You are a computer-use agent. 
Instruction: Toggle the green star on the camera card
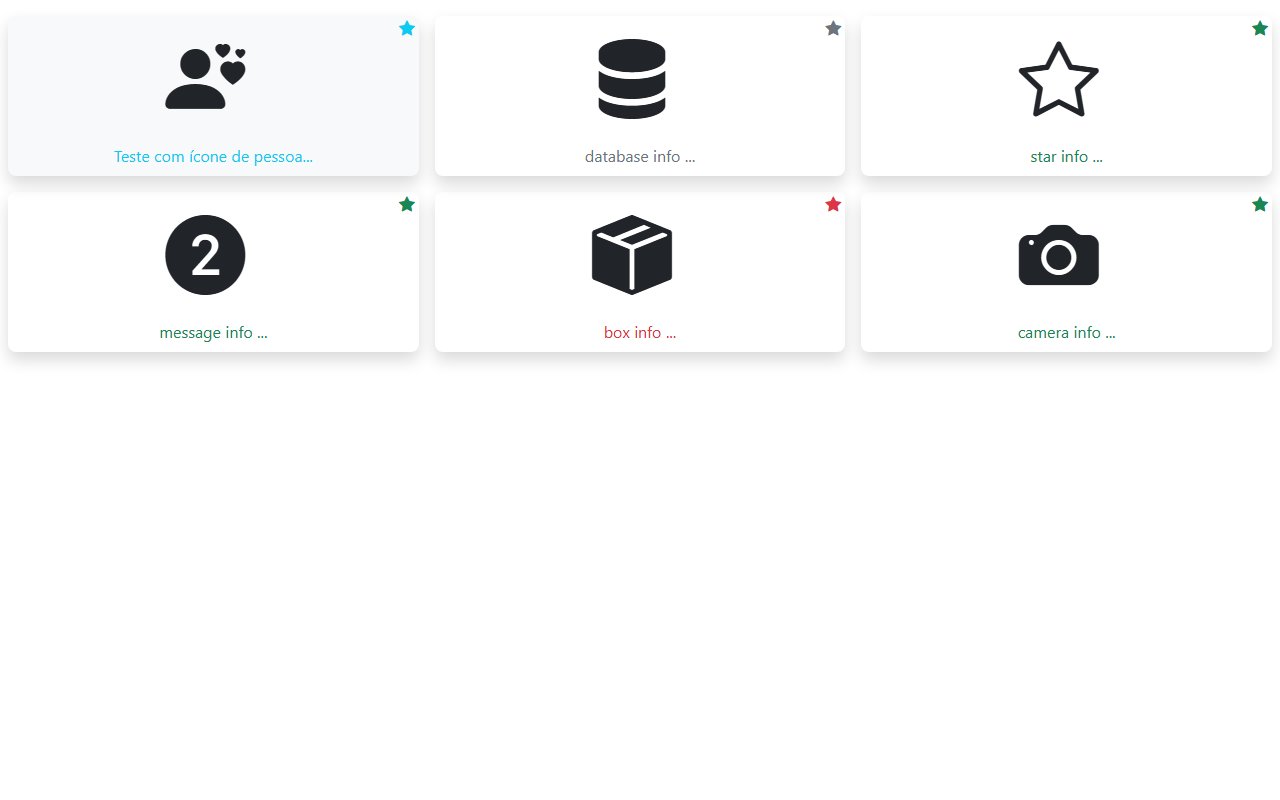[x=1260, y=204]
